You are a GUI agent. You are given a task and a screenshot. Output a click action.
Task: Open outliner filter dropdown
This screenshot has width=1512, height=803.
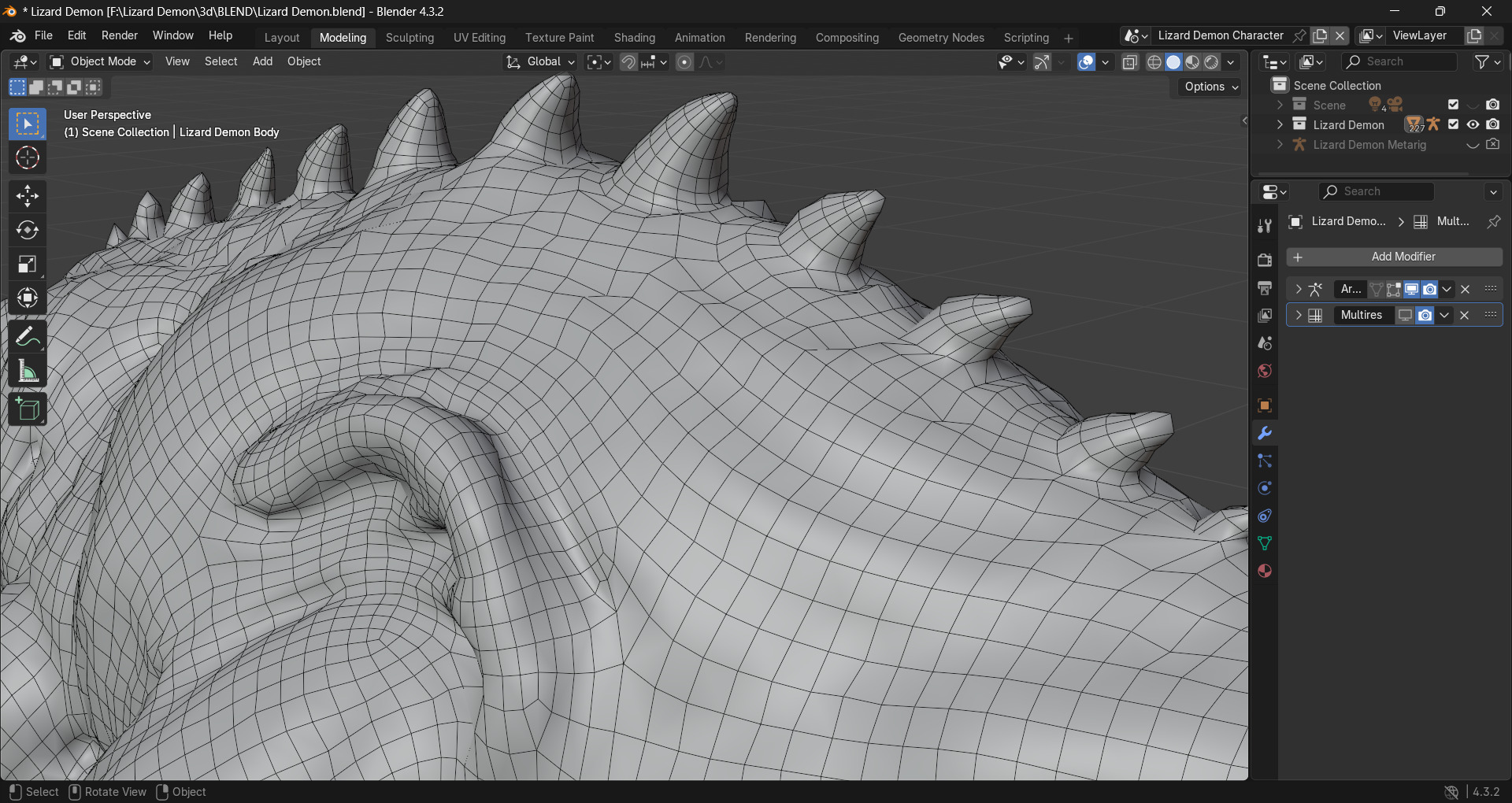coord(1488,61)
